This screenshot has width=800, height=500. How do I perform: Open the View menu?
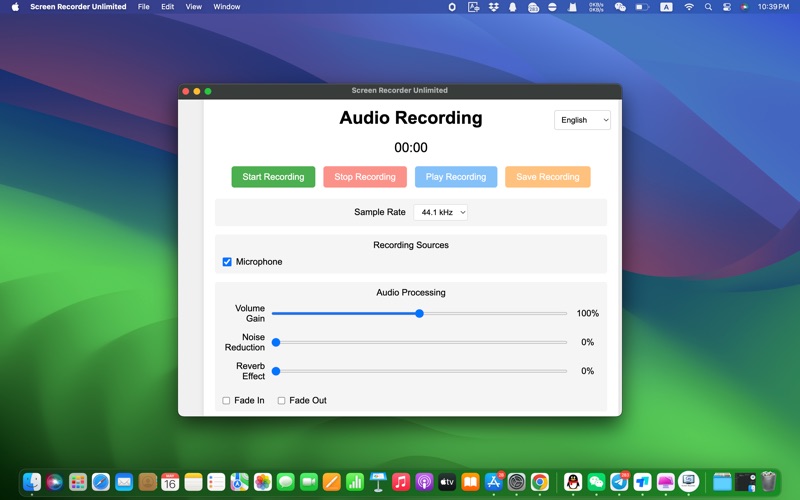tap(193, 7)
